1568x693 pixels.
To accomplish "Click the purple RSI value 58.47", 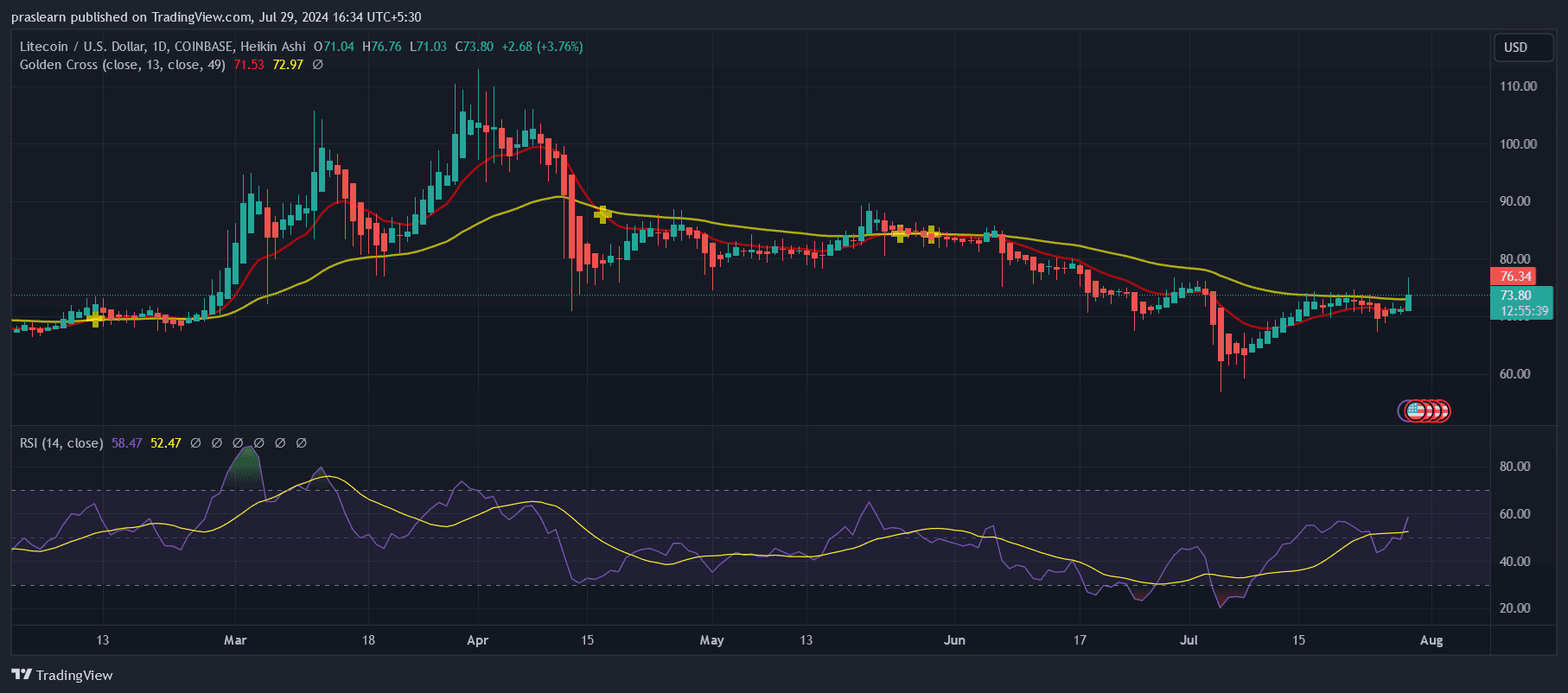I will [x=126, y=443].
